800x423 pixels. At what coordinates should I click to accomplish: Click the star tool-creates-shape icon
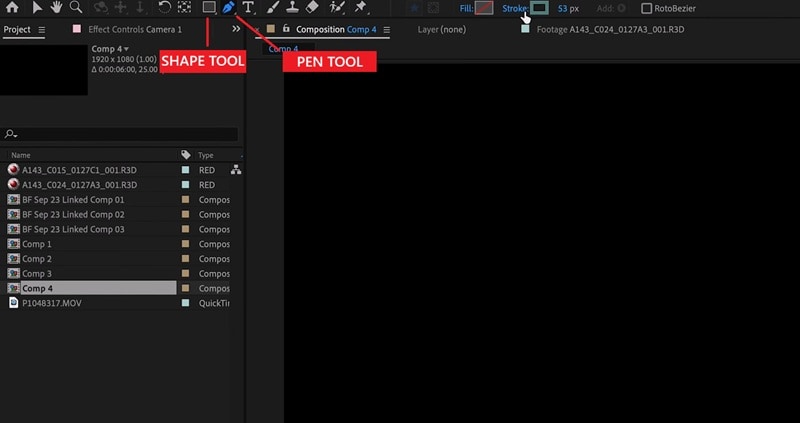coord(414,8)
